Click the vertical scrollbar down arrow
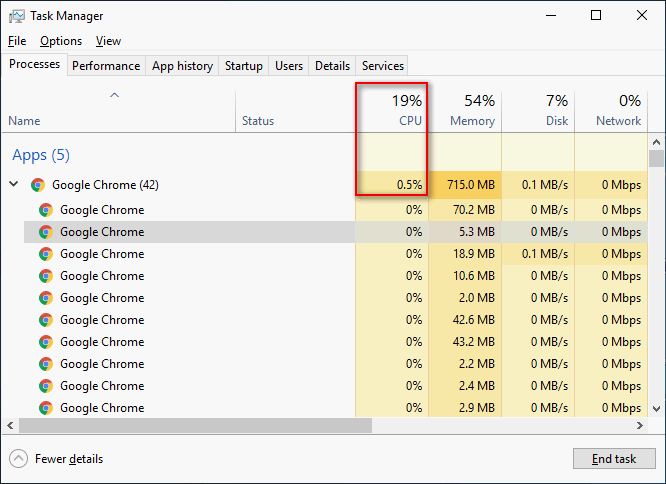Screen dimensions: 666x484 coord(657,408)
